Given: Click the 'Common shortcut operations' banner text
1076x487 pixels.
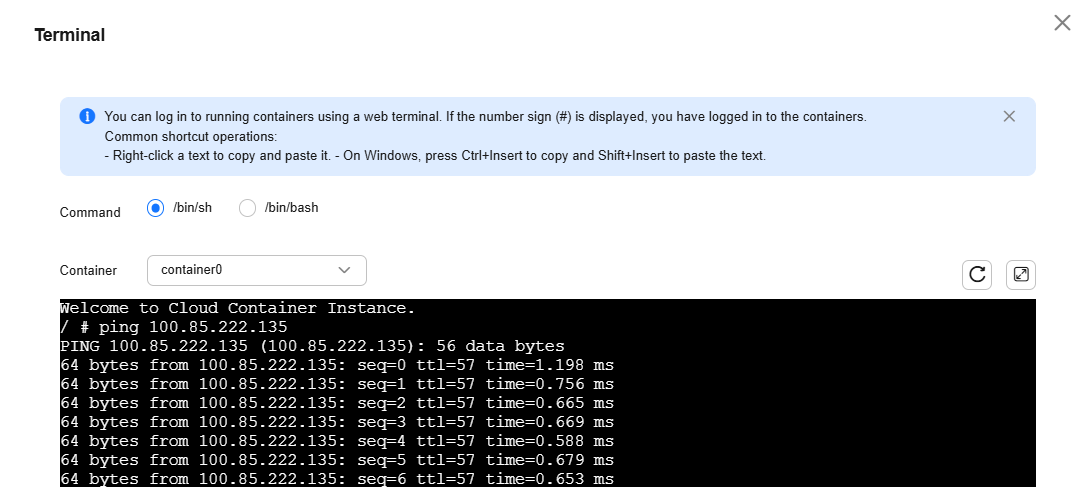Looking at the screenshot, I should (x=191, y=136).
